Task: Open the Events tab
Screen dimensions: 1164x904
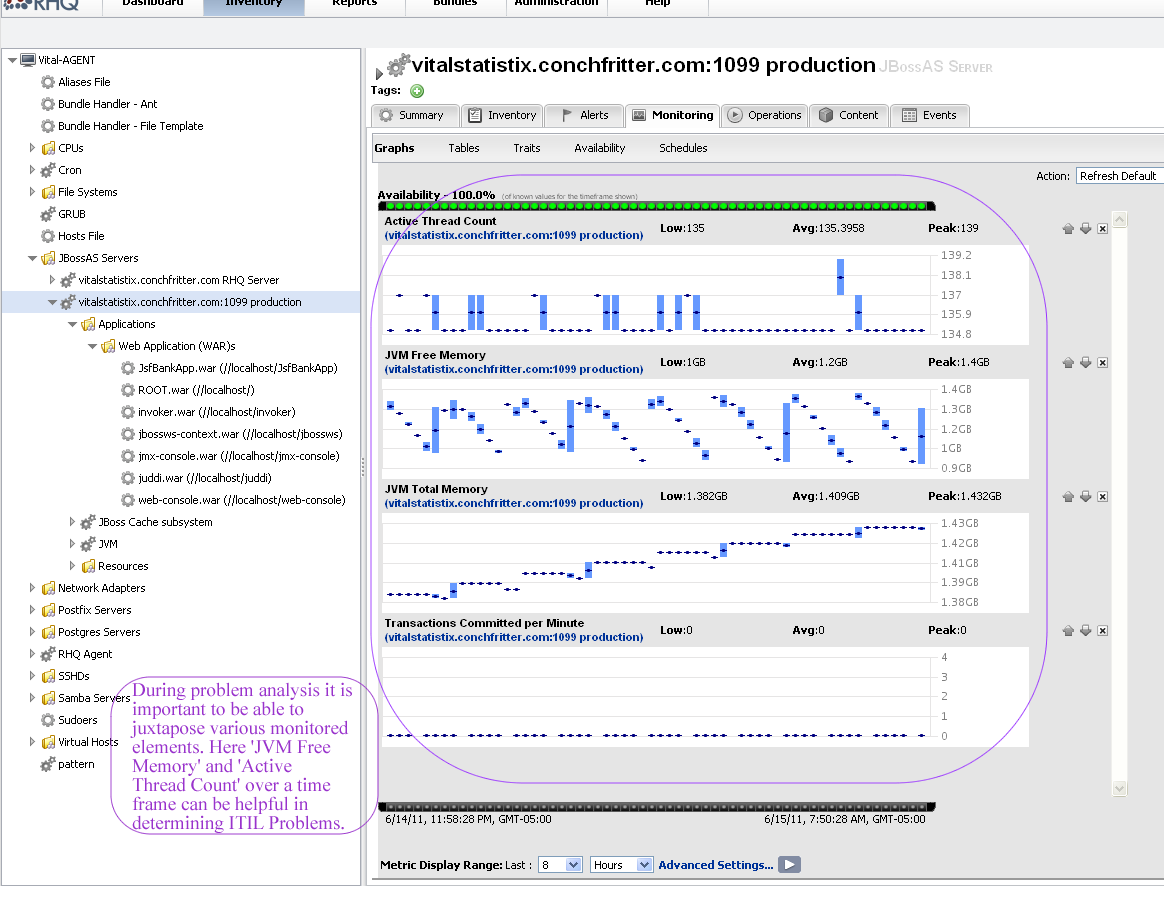Action: (929, 115)
